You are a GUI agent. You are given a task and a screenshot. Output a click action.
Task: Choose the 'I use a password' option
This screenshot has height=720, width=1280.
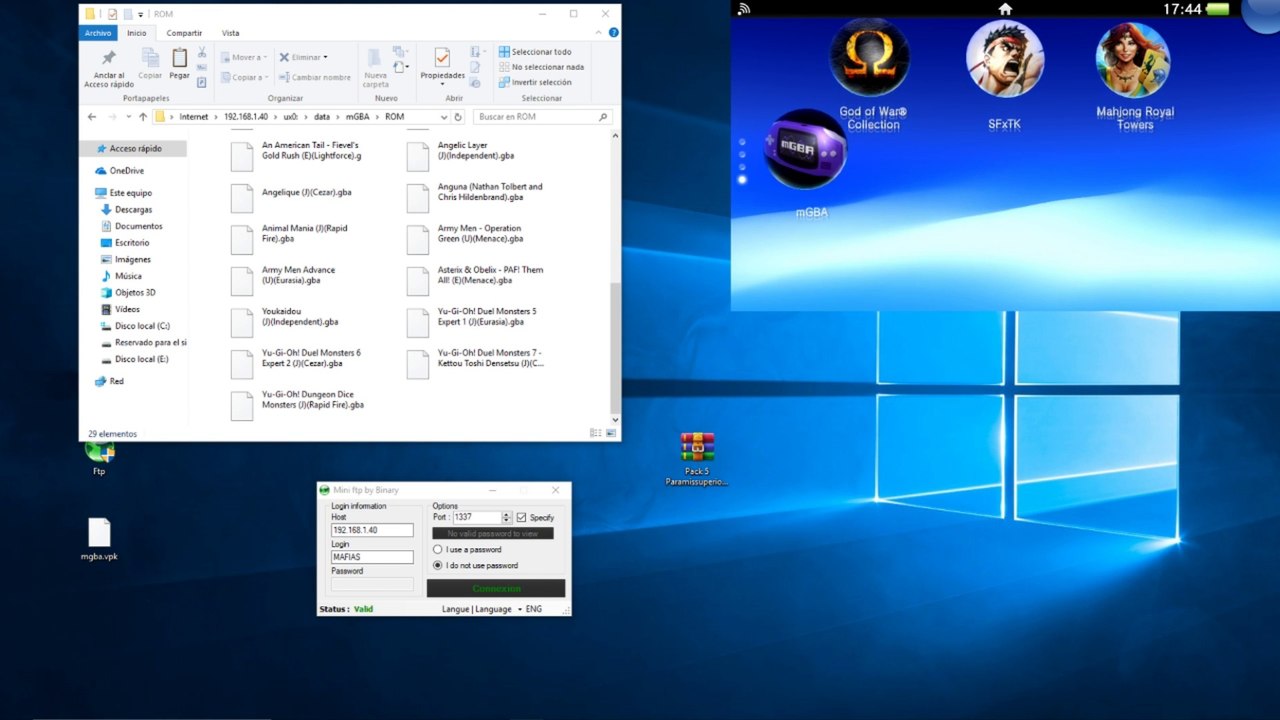click(x=437, y=549)
